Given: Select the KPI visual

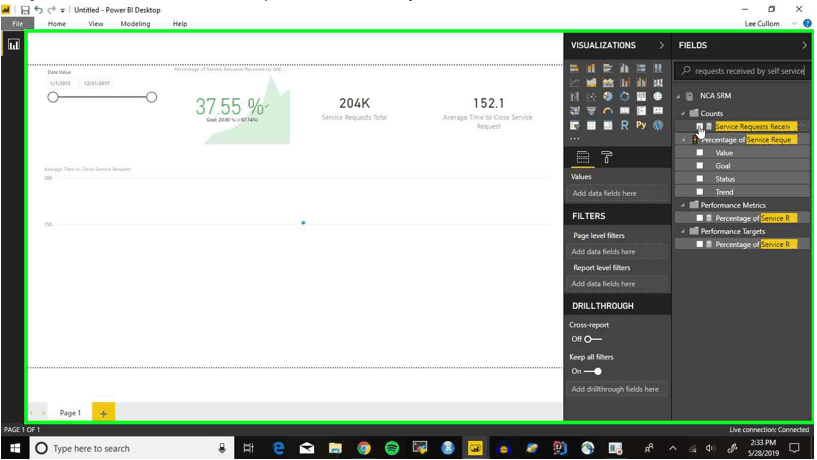Looking at the screenshot, I should coord(658,110).
